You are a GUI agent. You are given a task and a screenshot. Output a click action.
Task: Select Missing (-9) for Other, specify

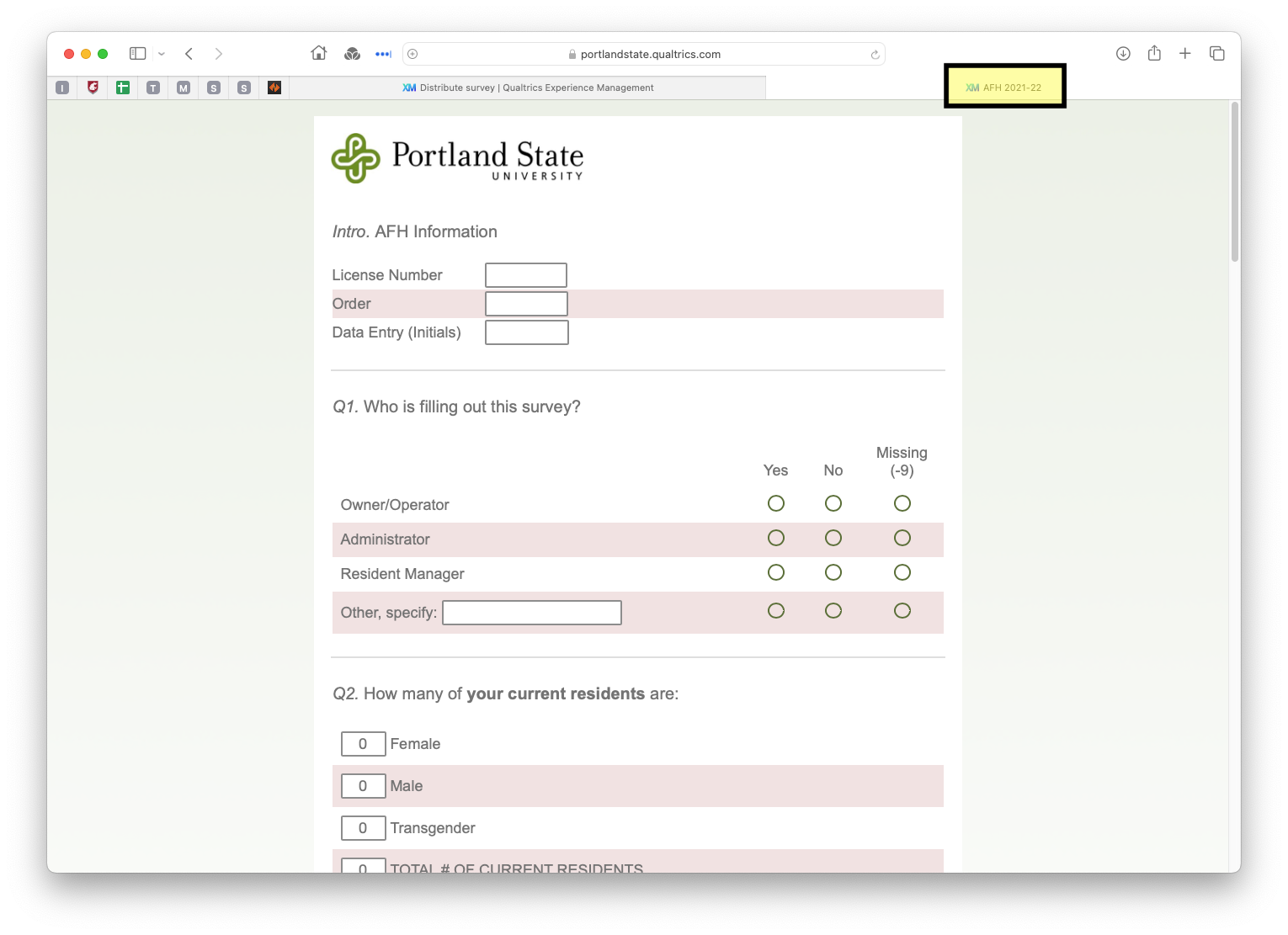click(x=902, y=610)
